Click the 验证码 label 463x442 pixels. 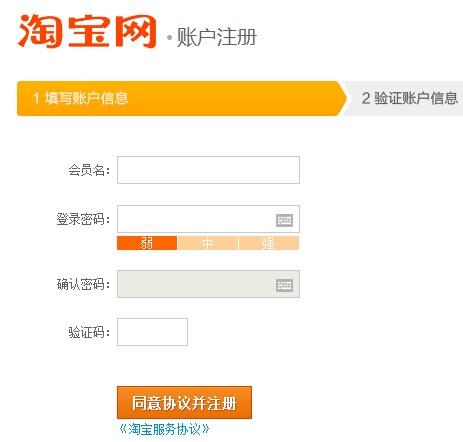point(89,332)
